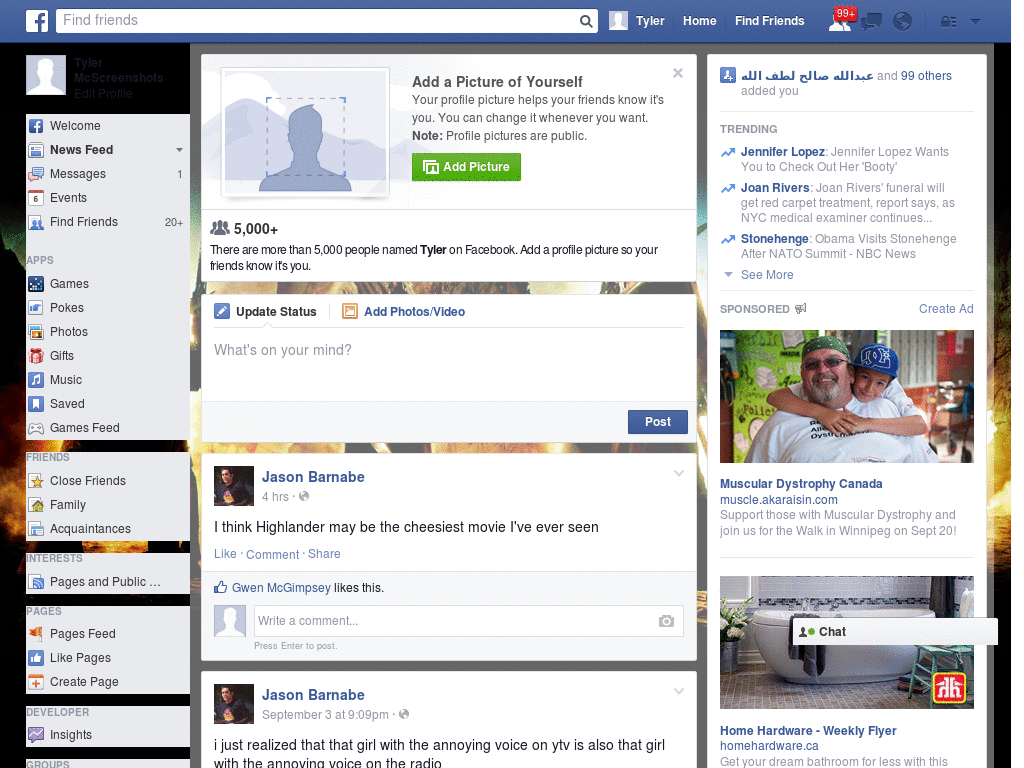This screenshot has height=768, width=1024.
Task: Open Jason Barnabe's 4 hrs post profile picture
Action: (234, 486)
